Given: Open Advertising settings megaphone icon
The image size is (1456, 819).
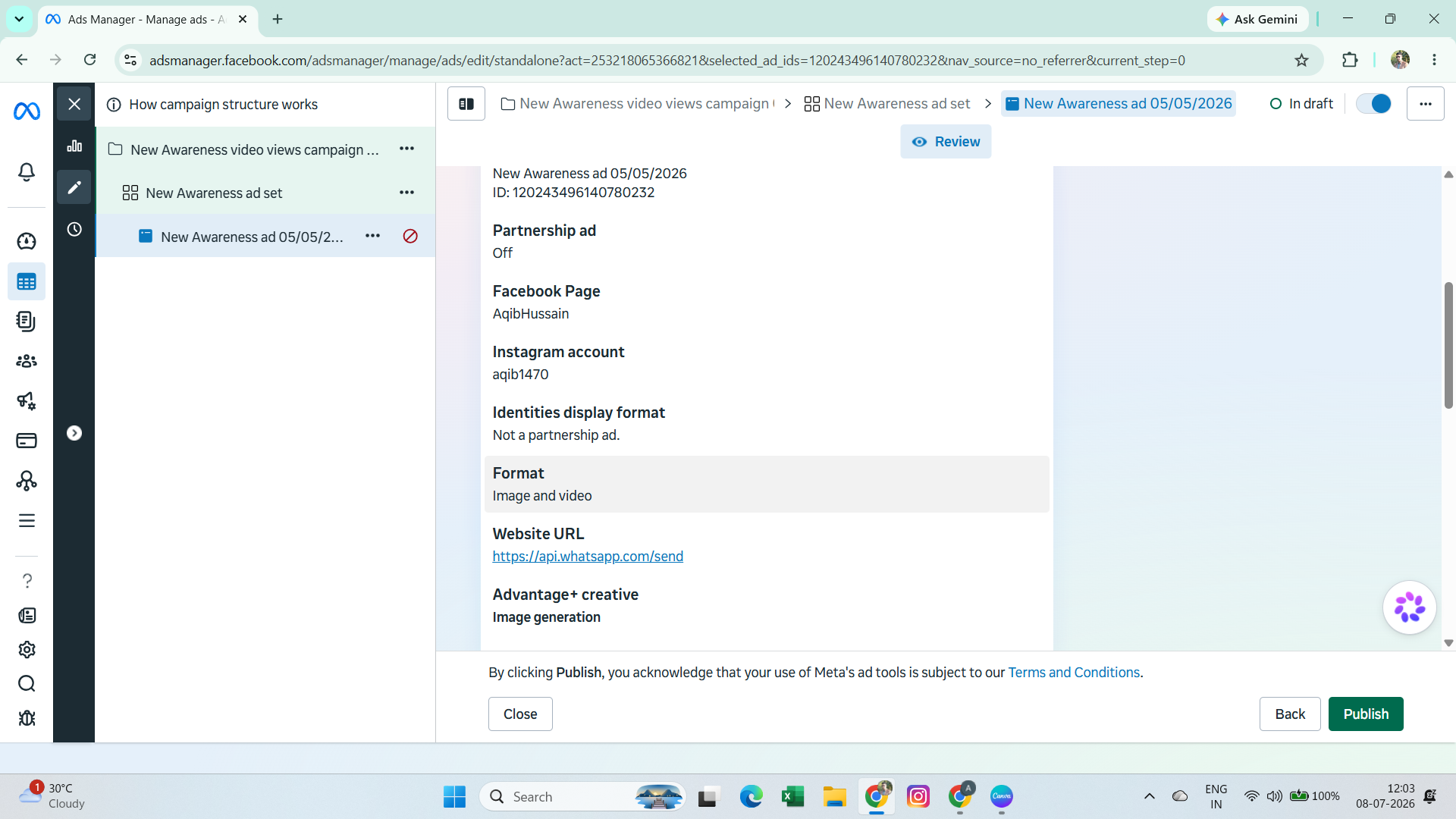Looking at the screenshot, I should point(27,400).
